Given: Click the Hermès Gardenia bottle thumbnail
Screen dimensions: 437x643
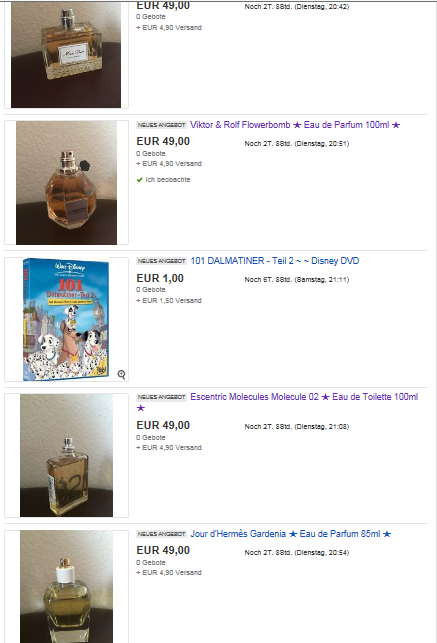Looking at the screenshot, I should coord(66,587).
